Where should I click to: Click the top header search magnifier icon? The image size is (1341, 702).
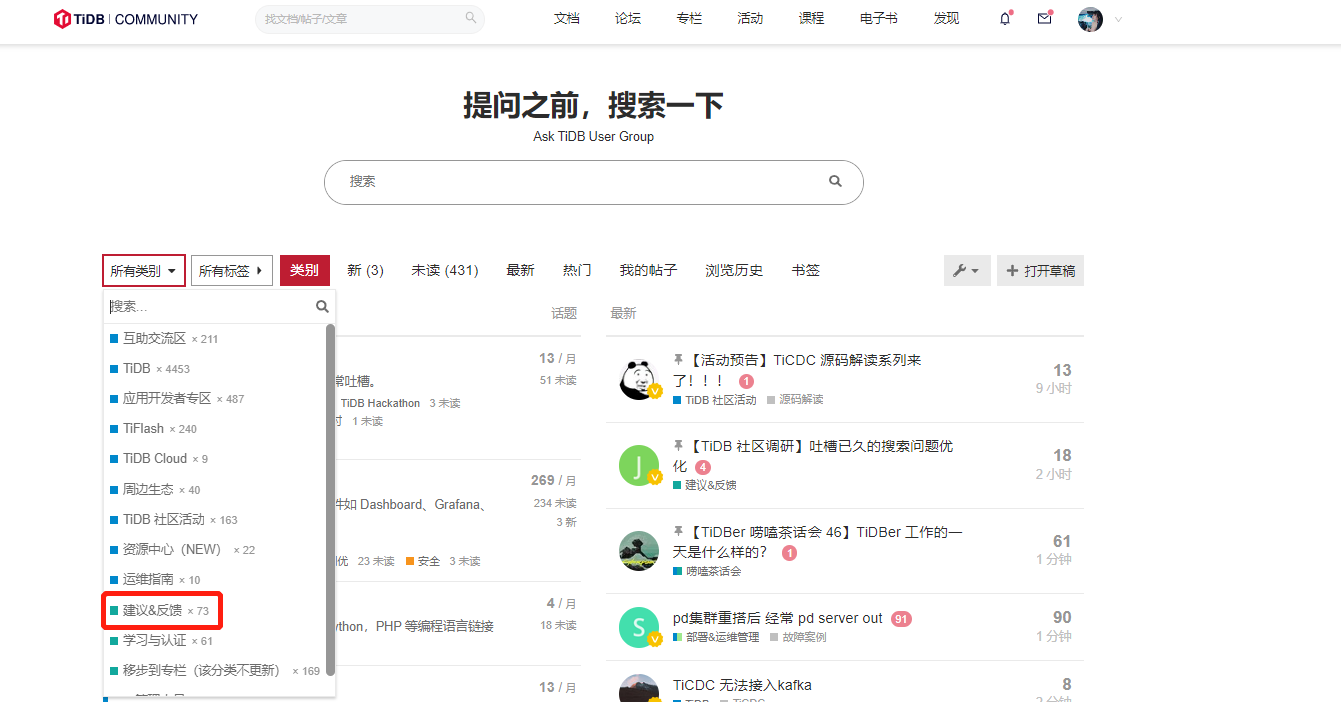point(471,18)
